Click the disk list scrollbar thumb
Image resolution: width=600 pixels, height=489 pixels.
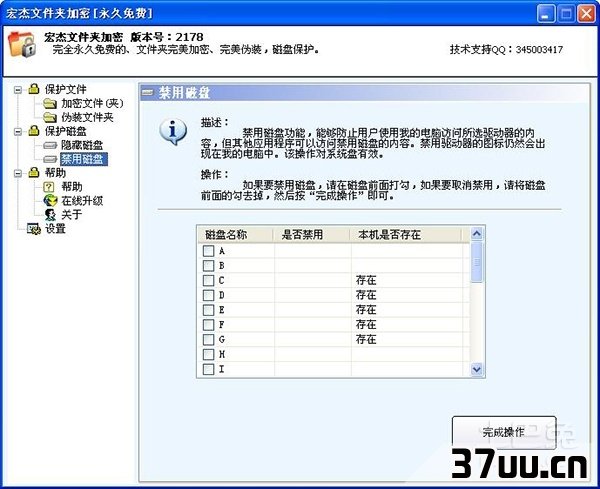click(477, 262)
